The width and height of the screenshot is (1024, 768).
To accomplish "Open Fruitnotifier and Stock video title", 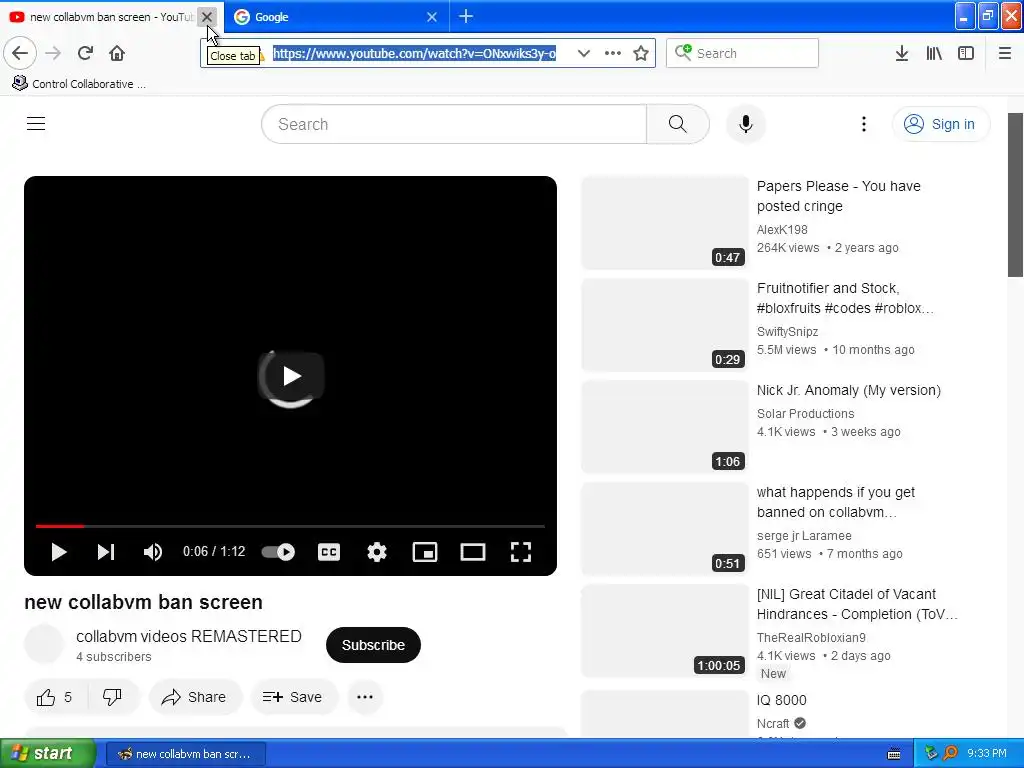I will click(x=845, y=298).
